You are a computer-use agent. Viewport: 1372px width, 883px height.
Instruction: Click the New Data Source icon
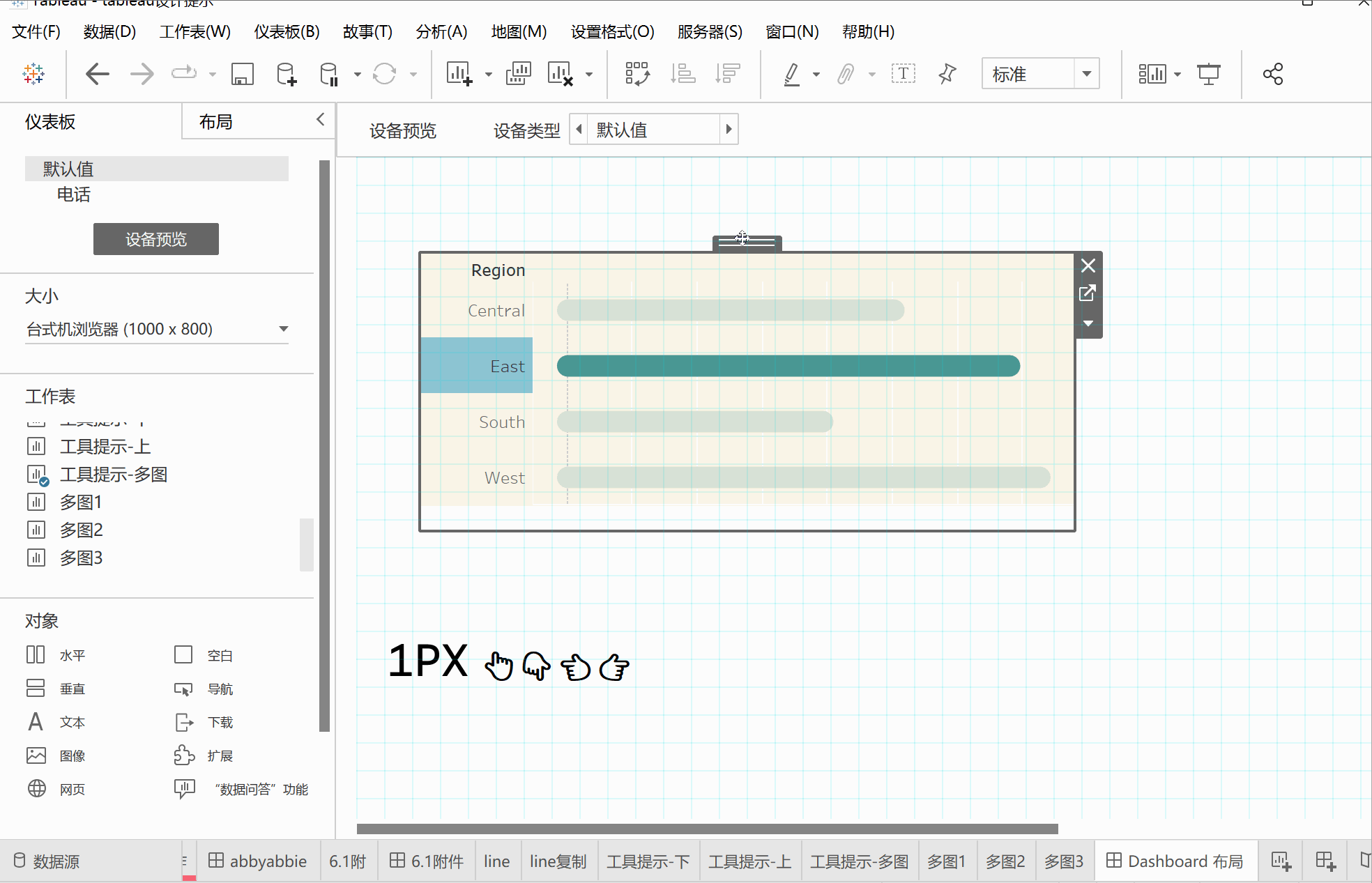(x=286, y=74)
